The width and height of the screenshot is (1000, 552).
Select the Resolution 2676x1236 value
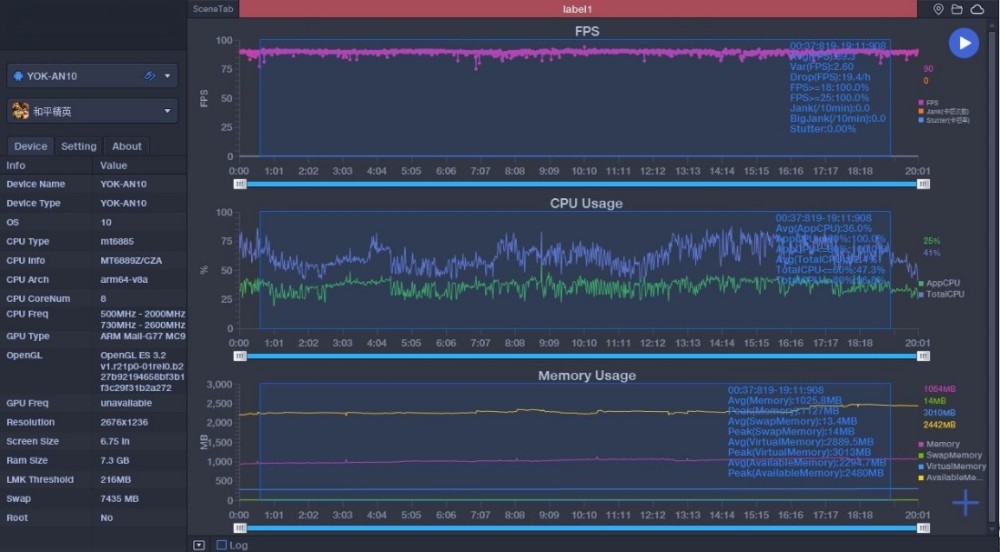click(x=124, y=422)
